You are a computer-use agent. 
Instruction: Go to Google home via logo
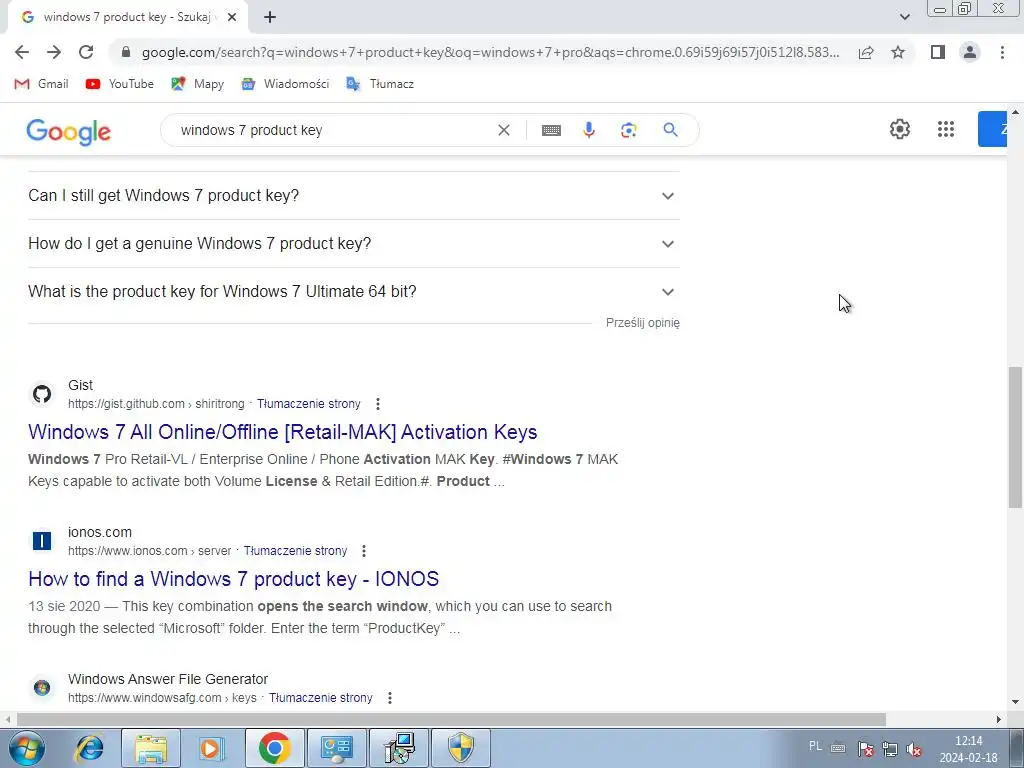[x=69, y=131]
